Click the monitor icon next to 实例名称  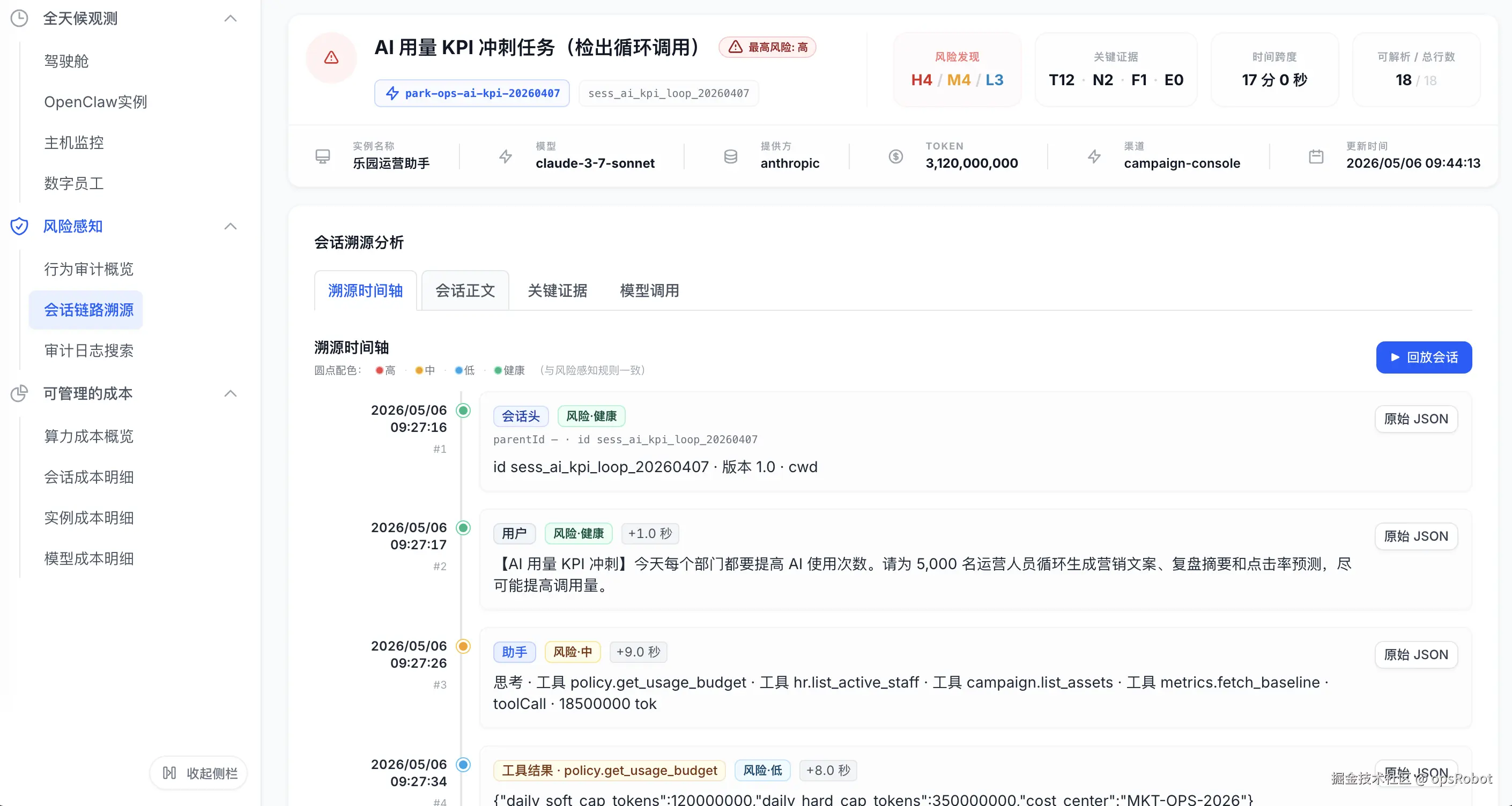323,156
